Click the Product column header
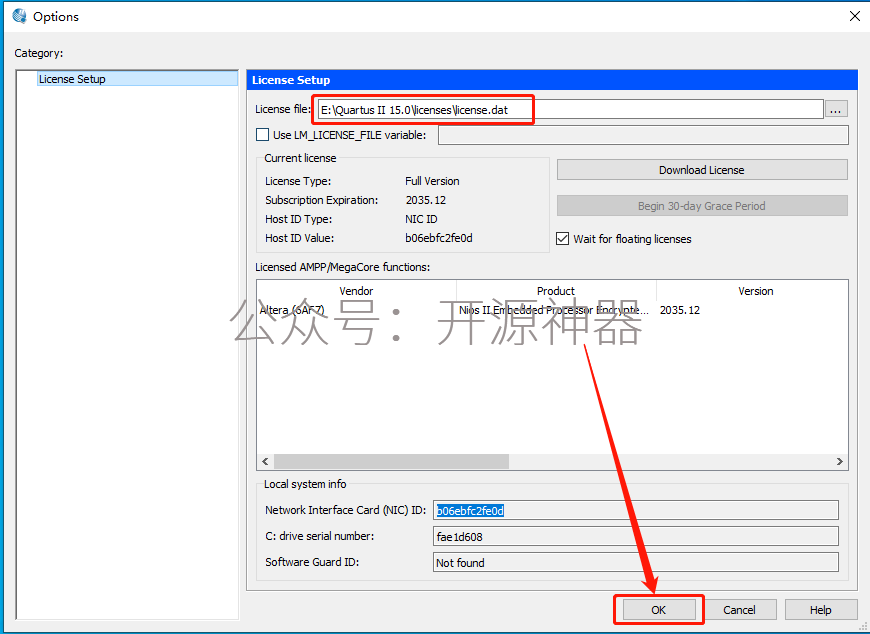 tap(555, 291)
